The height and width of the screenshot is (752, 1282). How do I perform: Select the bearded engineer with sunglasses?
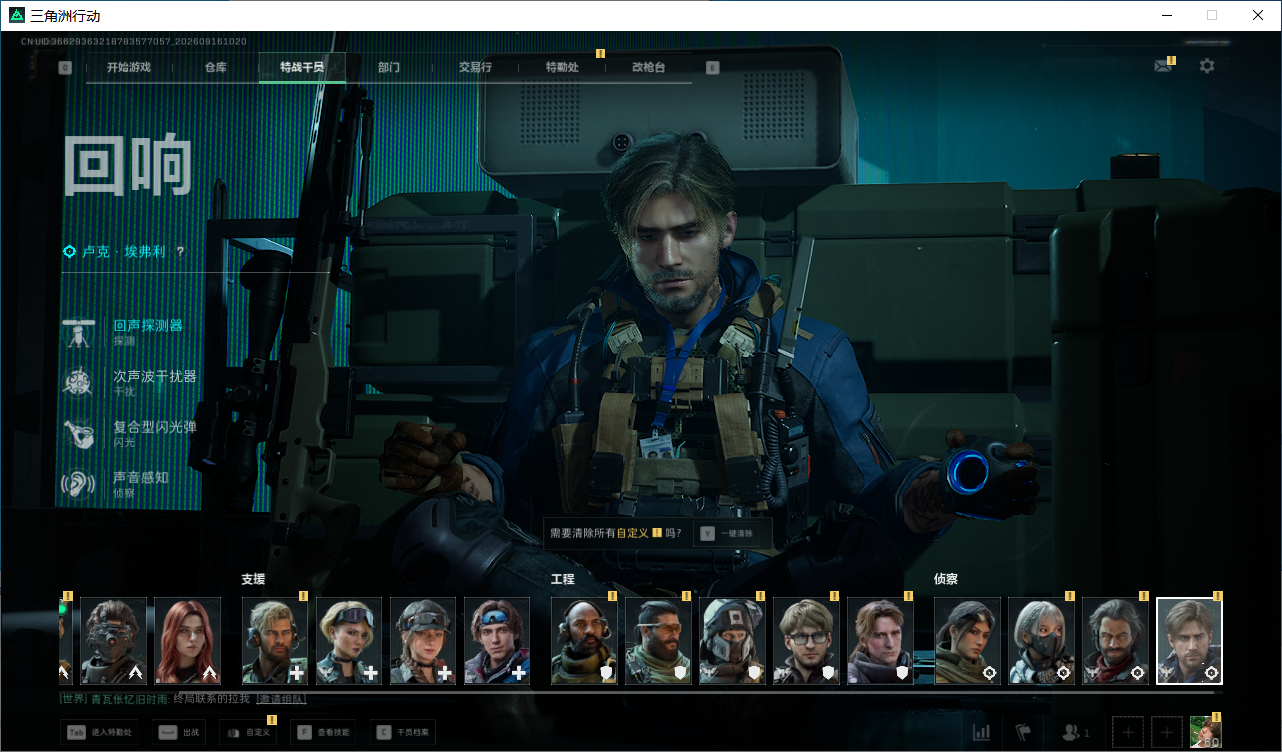658,641
